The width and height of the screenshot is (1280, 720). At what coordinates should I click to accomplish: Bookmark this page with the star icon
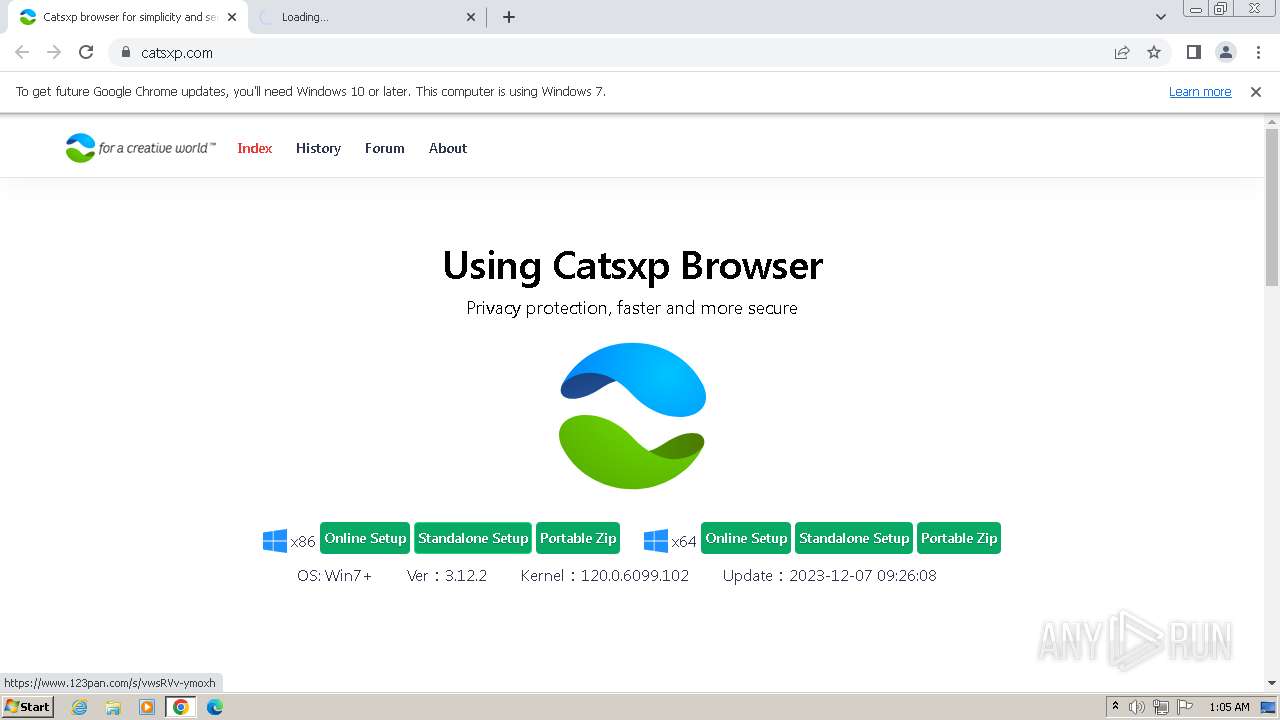(1154, 53)
